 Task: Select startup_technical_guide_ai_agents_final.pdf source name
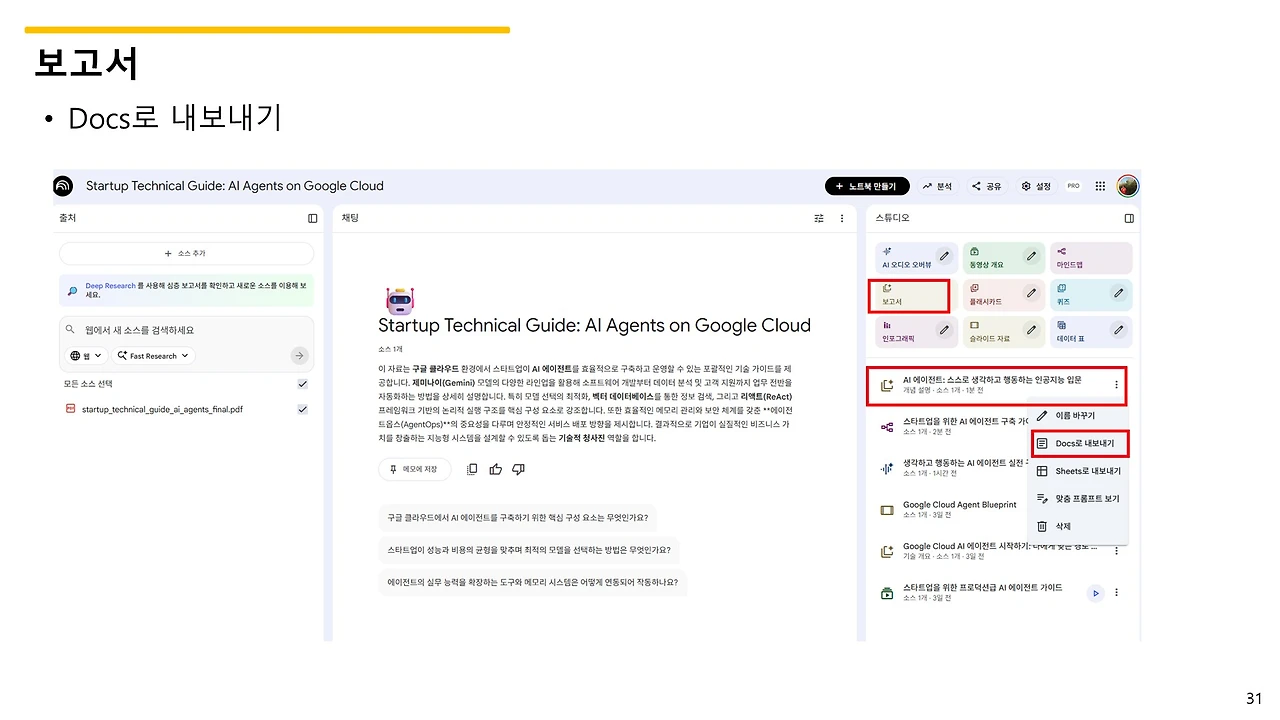(x=162, y=409)
